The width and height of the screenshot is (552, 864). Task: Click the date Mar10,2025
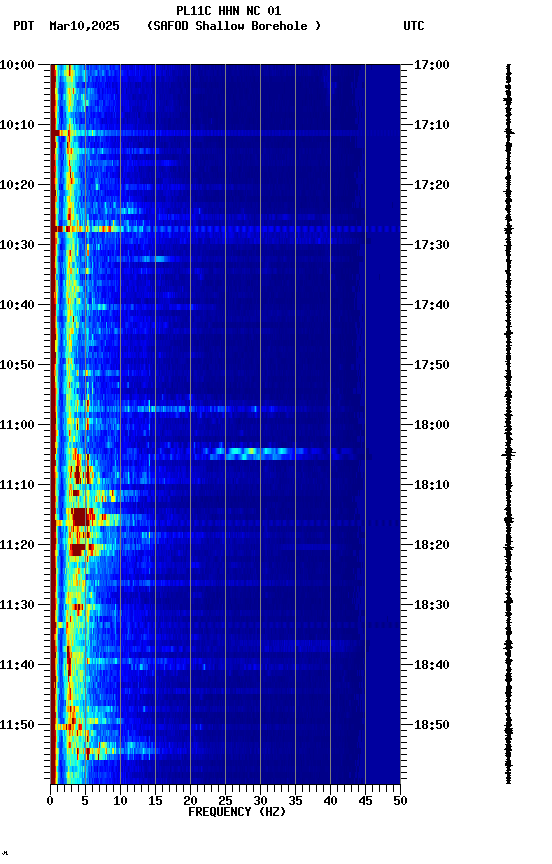click(84, 26)
